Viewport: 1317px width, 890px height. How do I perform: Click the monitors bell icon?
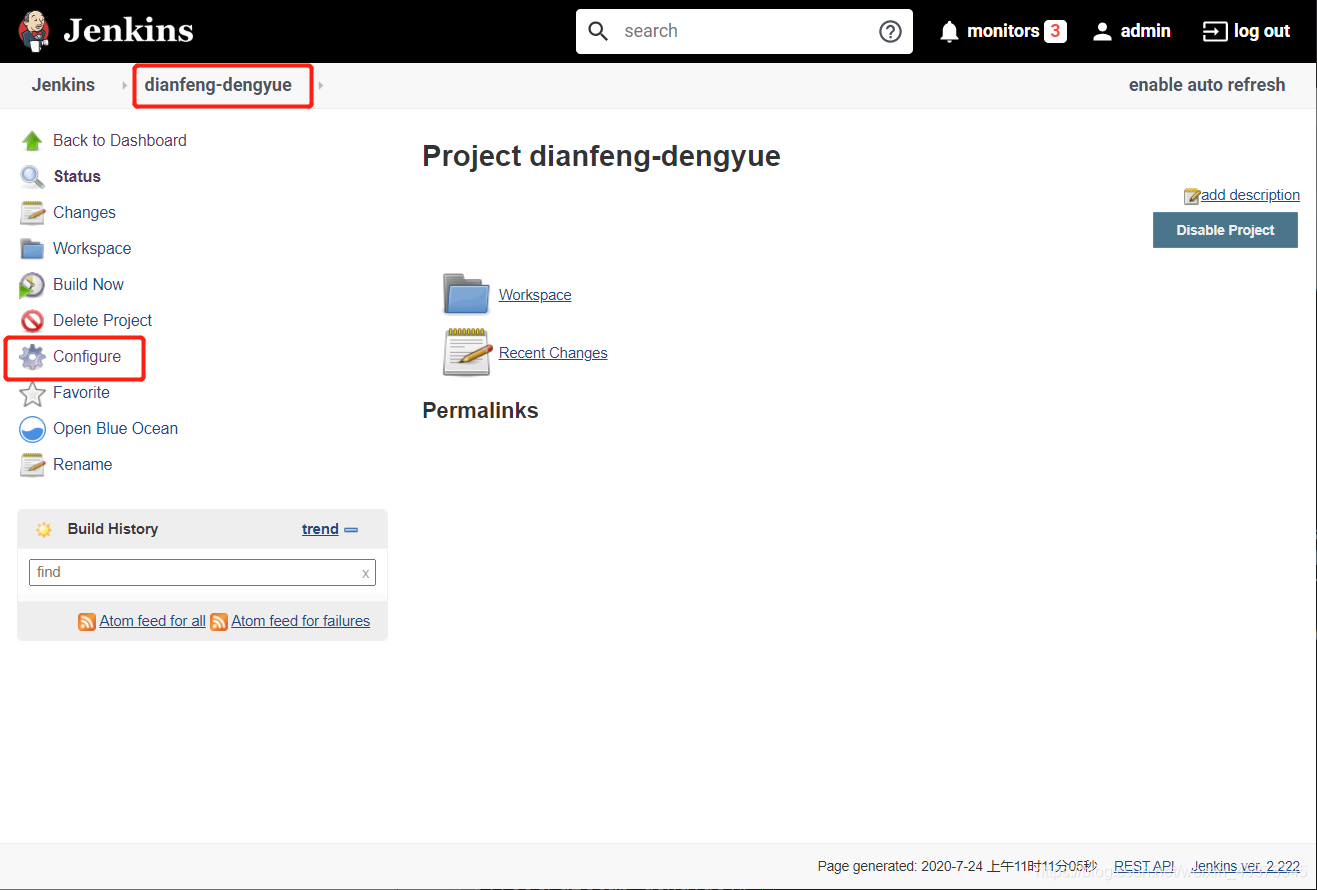(x=950, y=32)
